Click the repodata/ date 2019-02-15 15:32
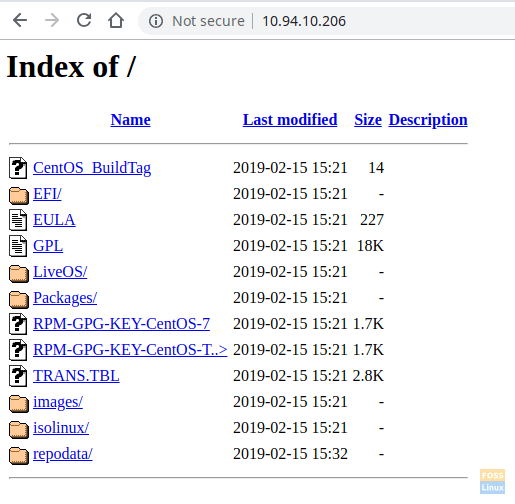 pos(290,454)
